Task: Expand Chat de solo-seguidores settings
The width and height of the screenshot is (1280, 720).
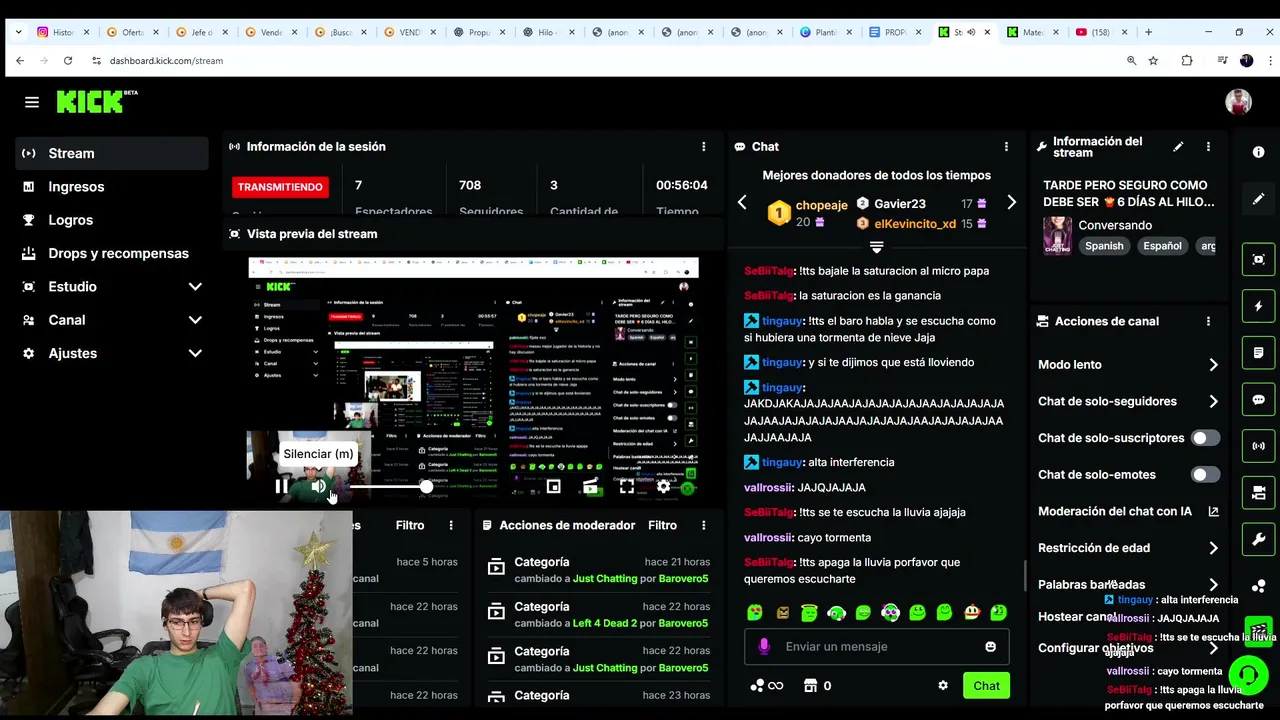Action: (x=1128, y=401)
